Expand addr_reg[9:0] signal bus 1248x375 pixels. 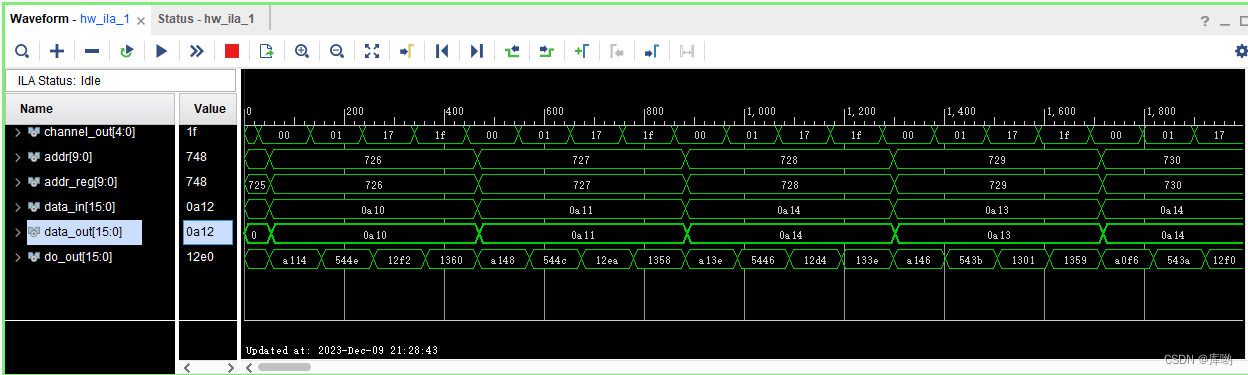[17, 182]
